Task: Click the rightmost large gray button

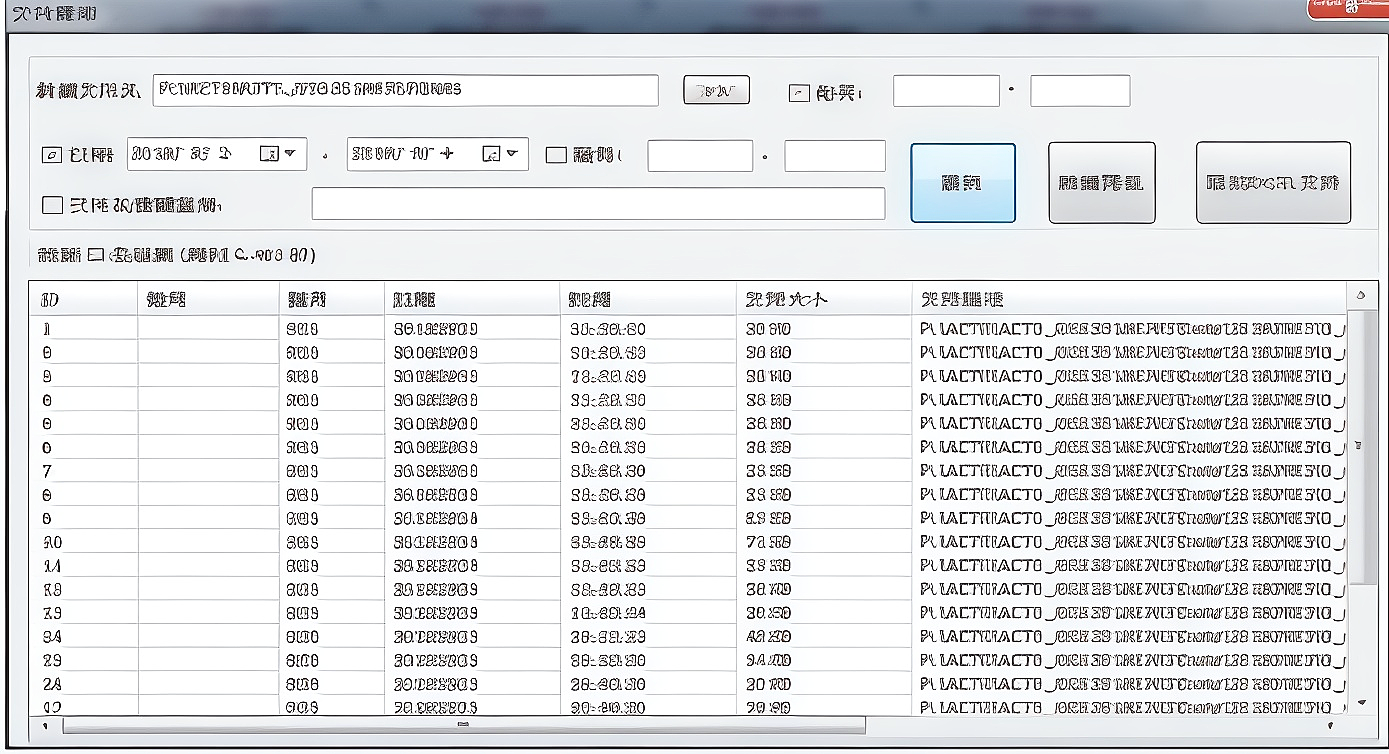Action: [1273, 183]
